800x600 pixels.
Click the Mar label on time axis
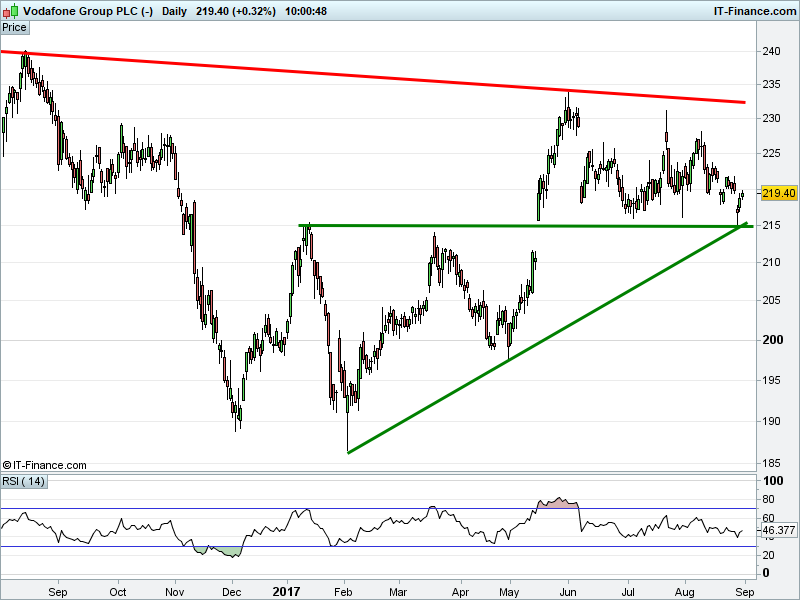click(398, 592)
